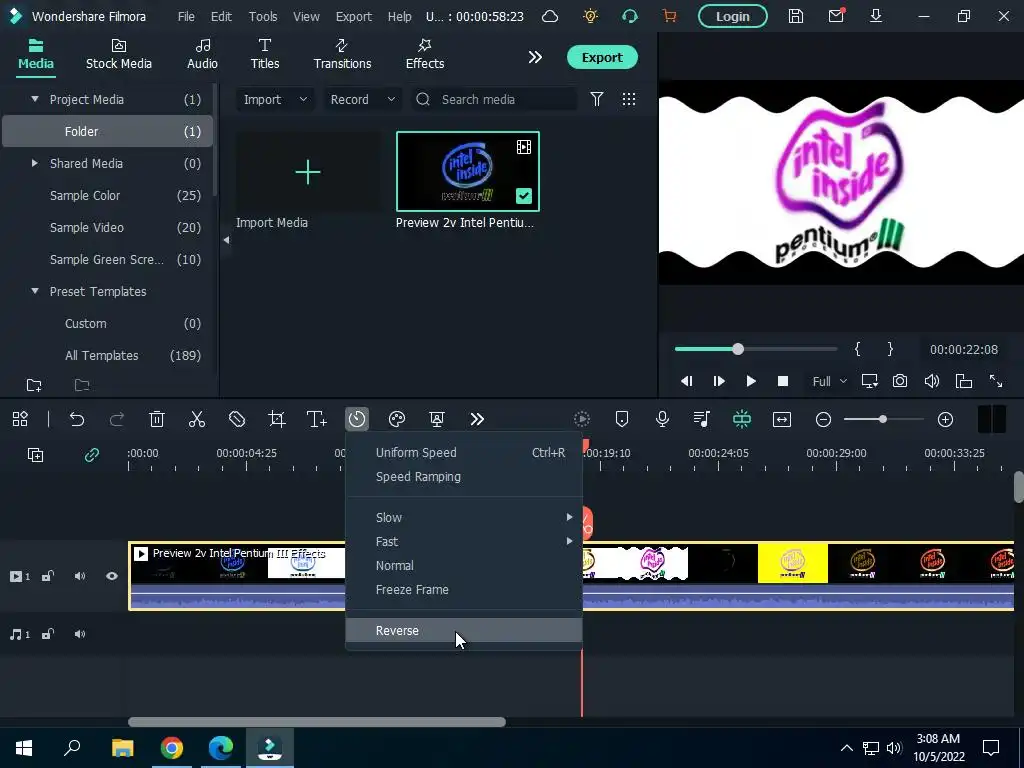
Task: Lock audio track 1
Action: point(48,634)
